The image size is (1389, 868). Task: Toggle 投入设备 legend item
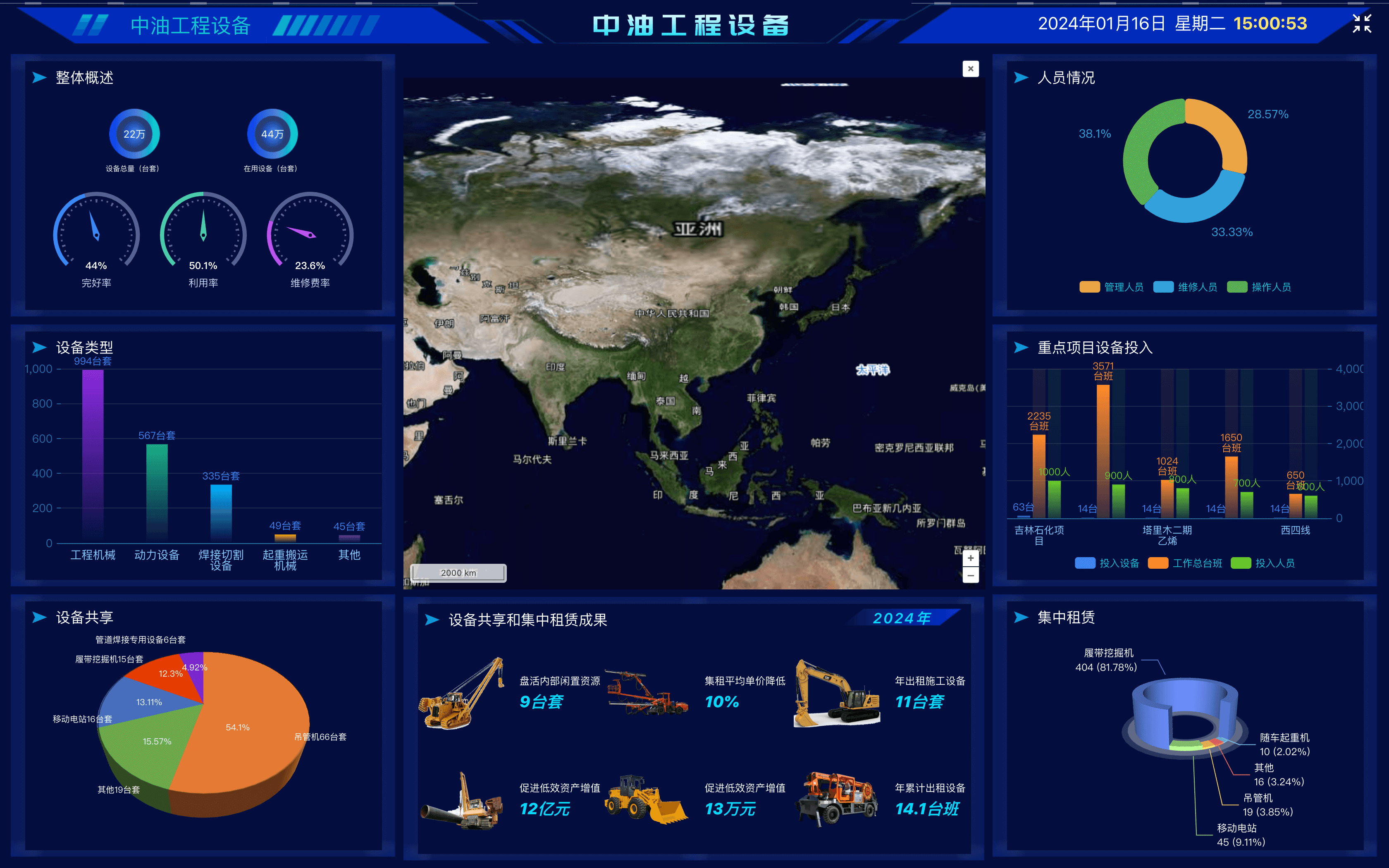pos(1107,563)
